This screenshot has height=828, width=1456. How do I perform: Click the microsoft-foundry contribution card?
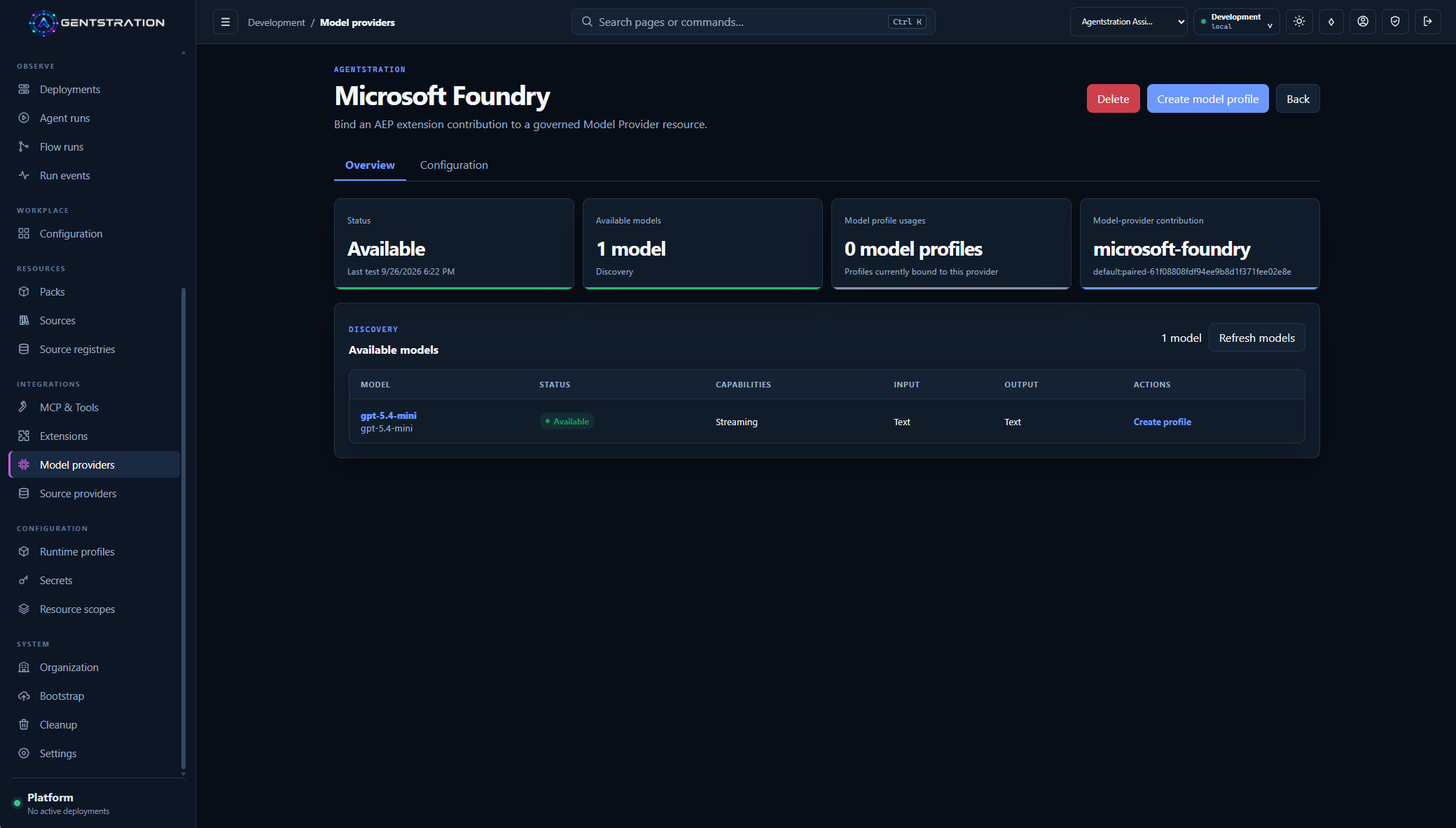point(1200,244)
